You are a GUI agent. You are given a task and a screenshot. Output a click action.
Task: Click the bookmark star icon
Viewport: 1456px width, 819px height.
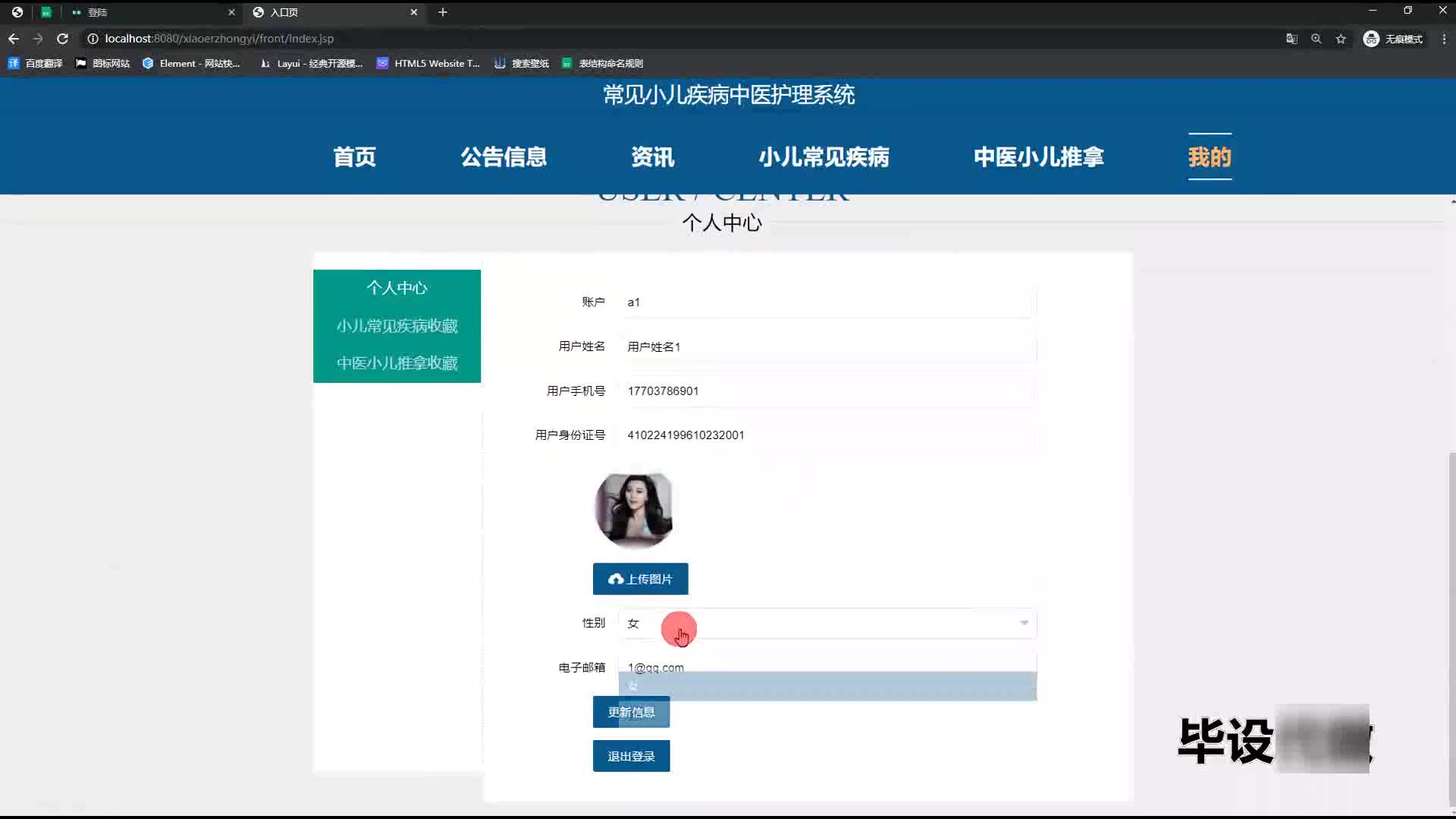click(x=1341, y=39)
